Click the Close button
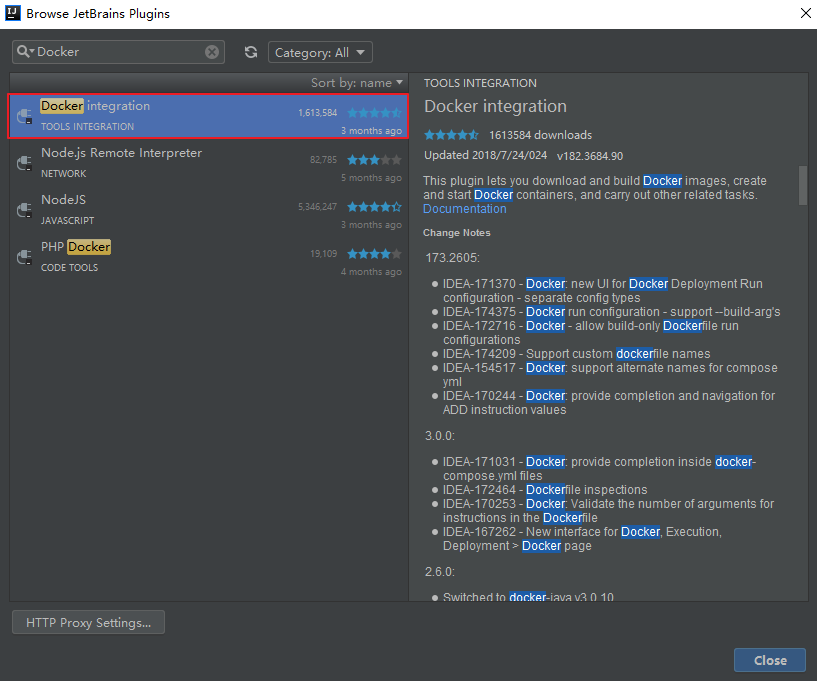Screen dimensions: 817x681 point(770,660)
